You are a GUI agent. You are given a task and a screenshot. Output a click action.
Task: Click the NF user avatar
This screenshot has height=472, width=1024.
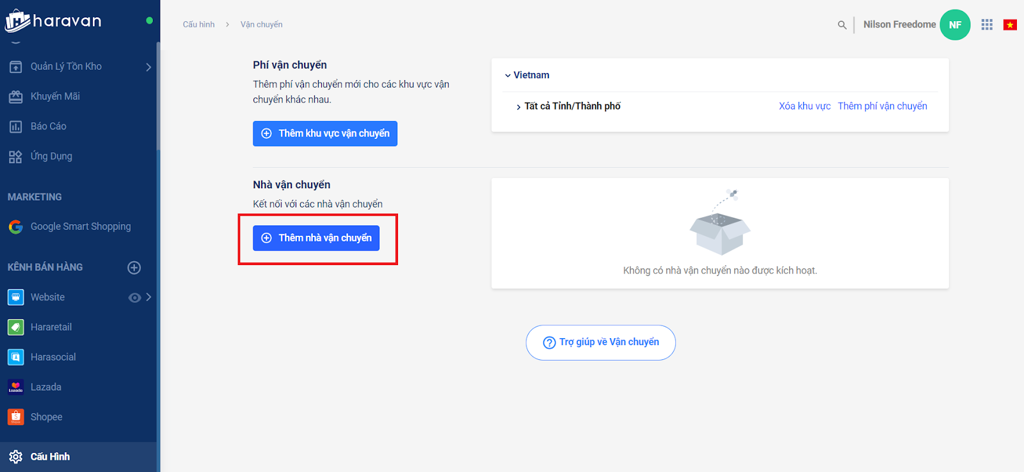click(x=955, y=25)
